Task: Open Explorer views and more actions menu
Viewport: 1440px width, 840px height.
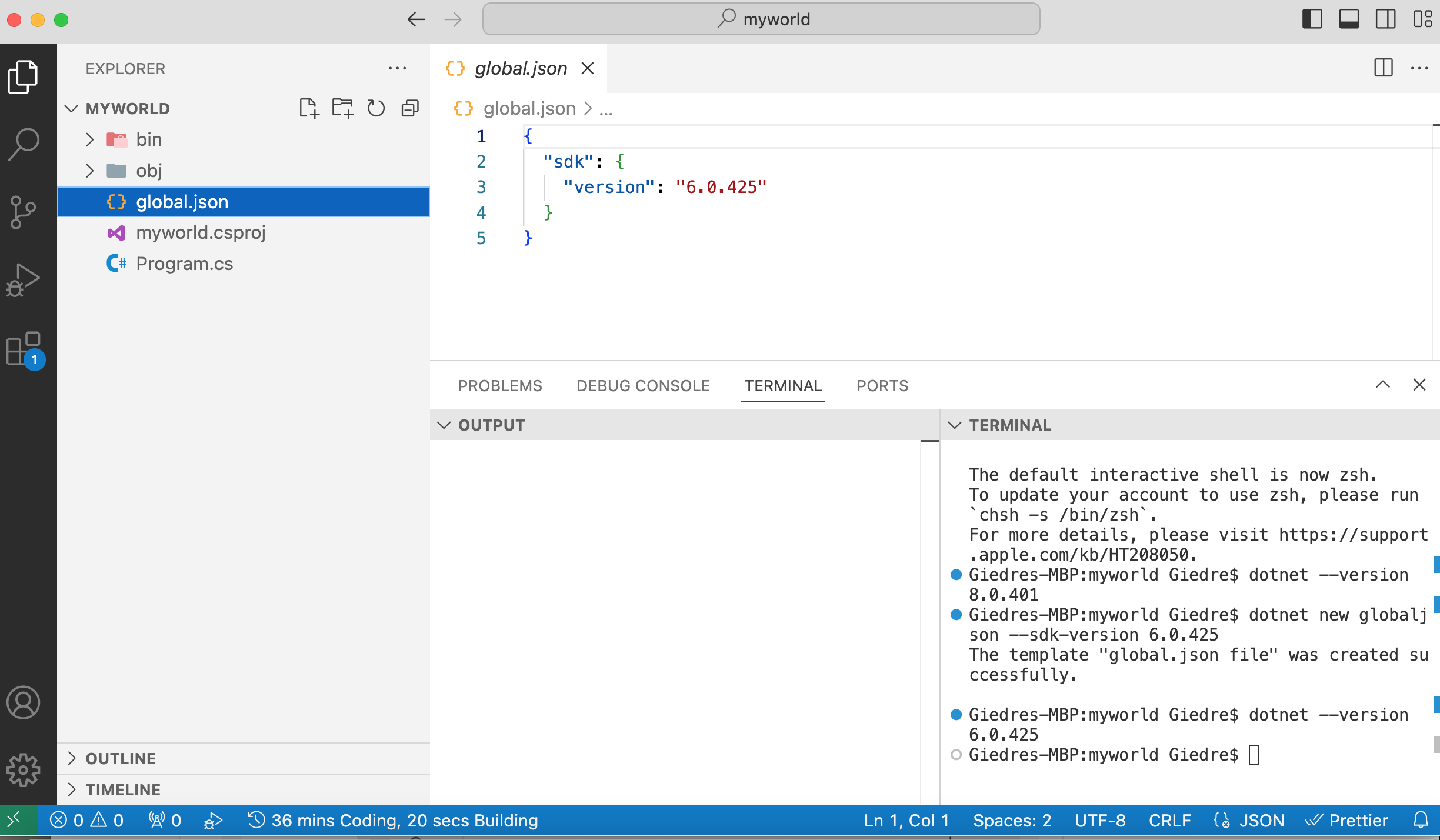Action: (398, 68)
